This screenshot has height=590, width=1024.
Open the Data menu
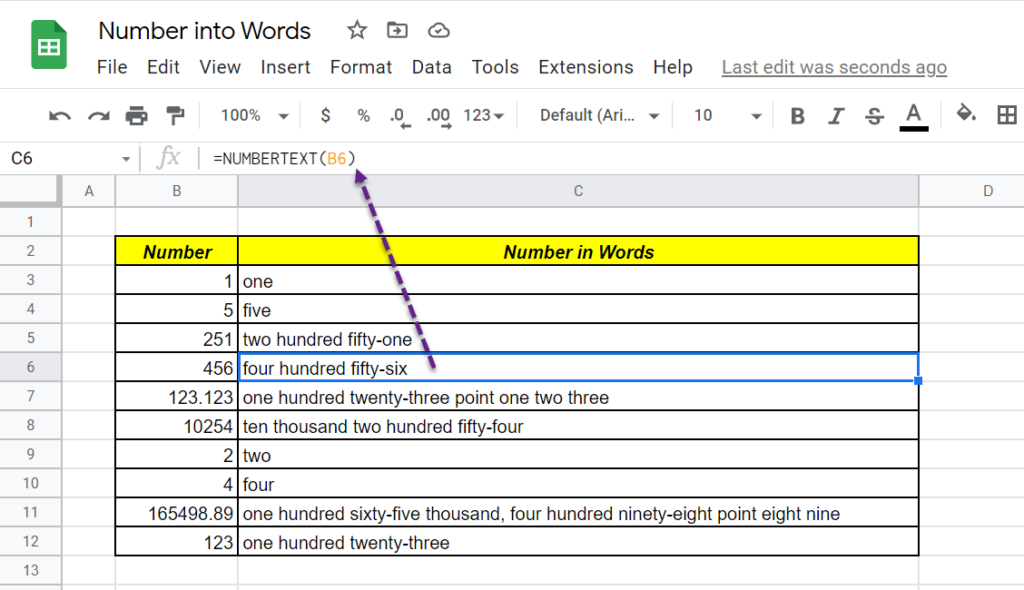point(431,67)
